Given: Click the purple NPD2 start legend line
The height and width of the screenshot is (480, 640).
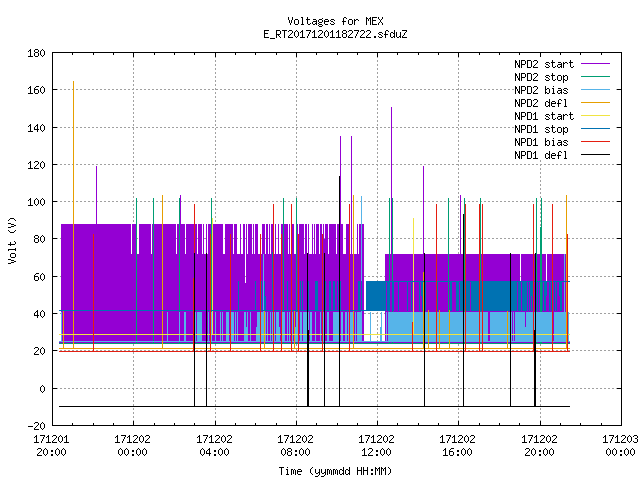Looking at the screenshot, I should point(595,64).
